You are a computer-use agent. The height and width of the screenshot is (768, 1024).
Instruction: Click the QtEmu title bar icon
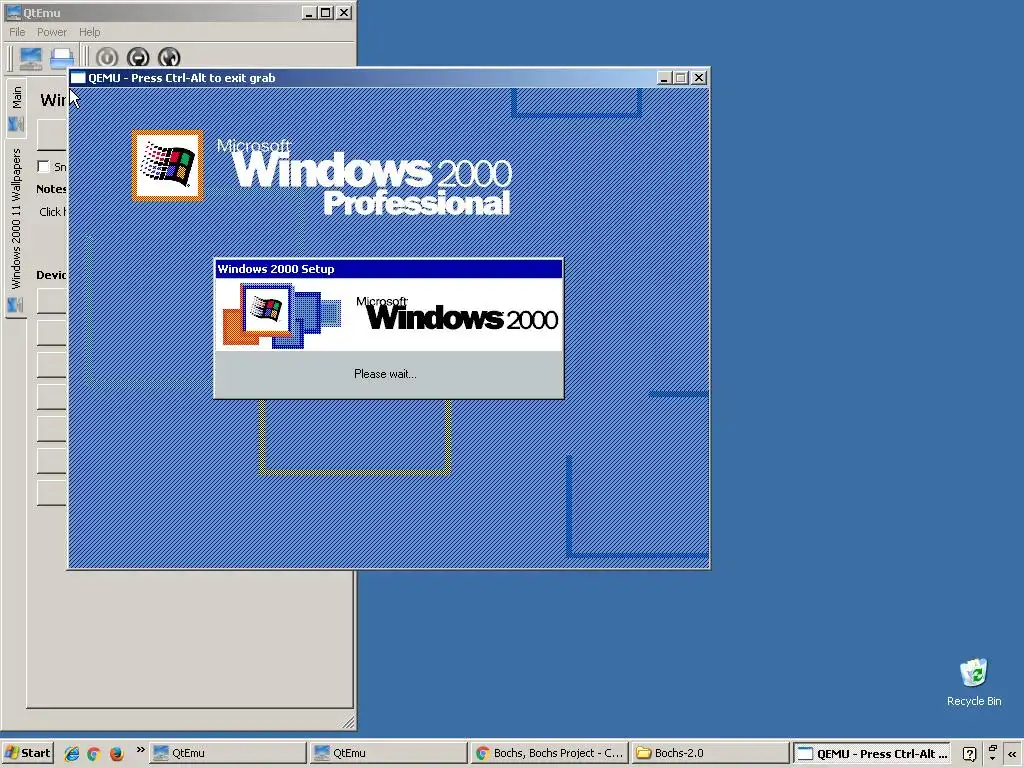click(x=12, y=12)
